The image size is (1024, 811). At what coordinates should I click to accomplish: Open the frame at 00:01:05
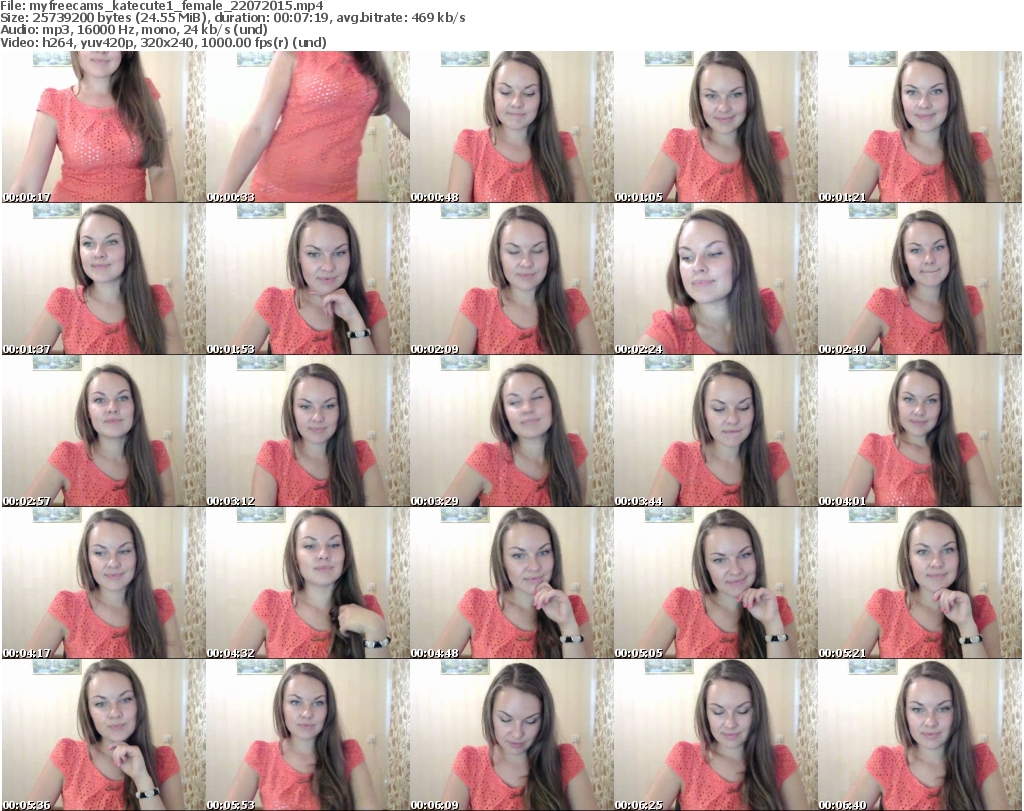[715, 127]
